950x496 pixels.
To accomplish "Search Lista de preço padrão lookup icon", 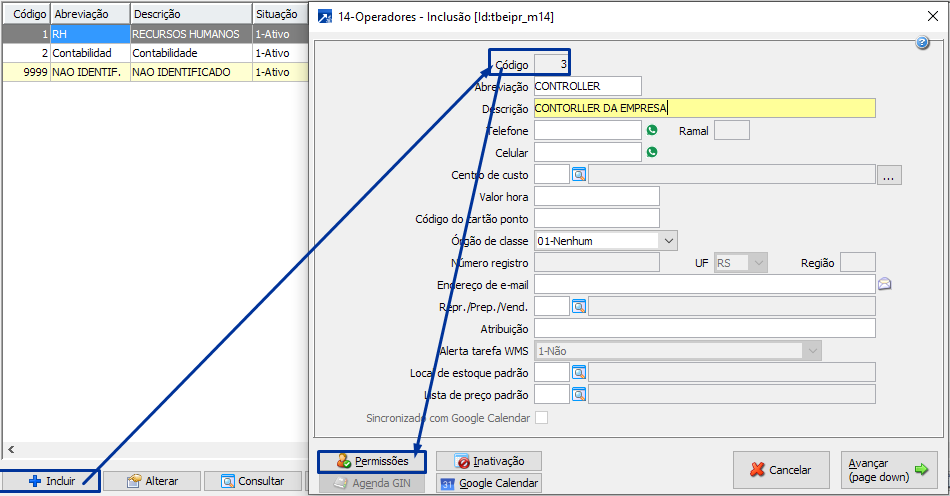I will click(579, 395).
